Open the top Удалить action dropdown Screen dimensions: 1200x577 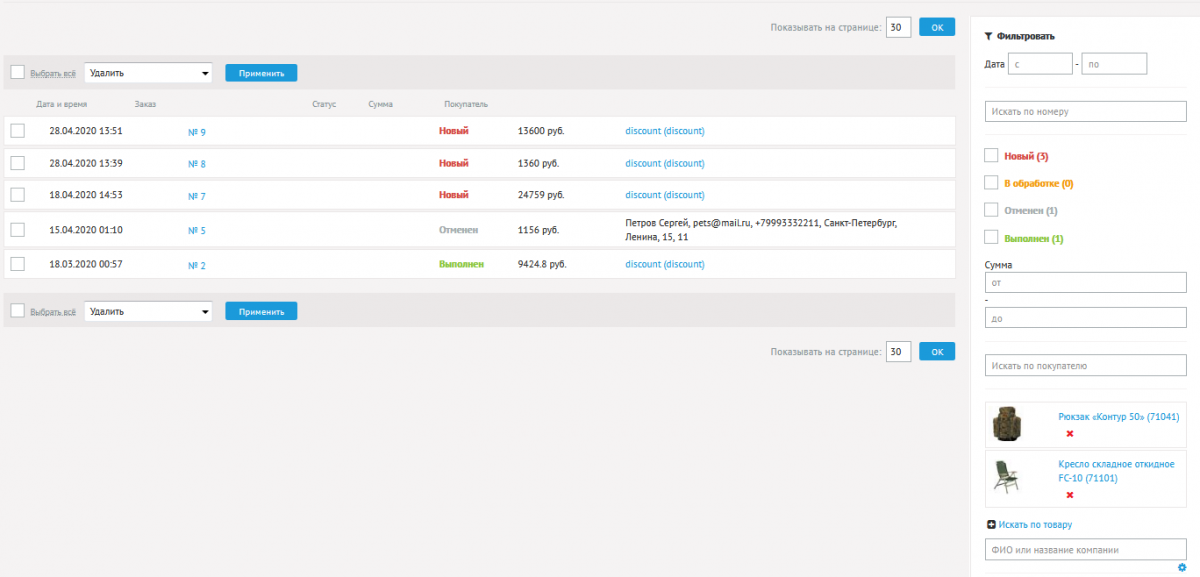(148, 73)
